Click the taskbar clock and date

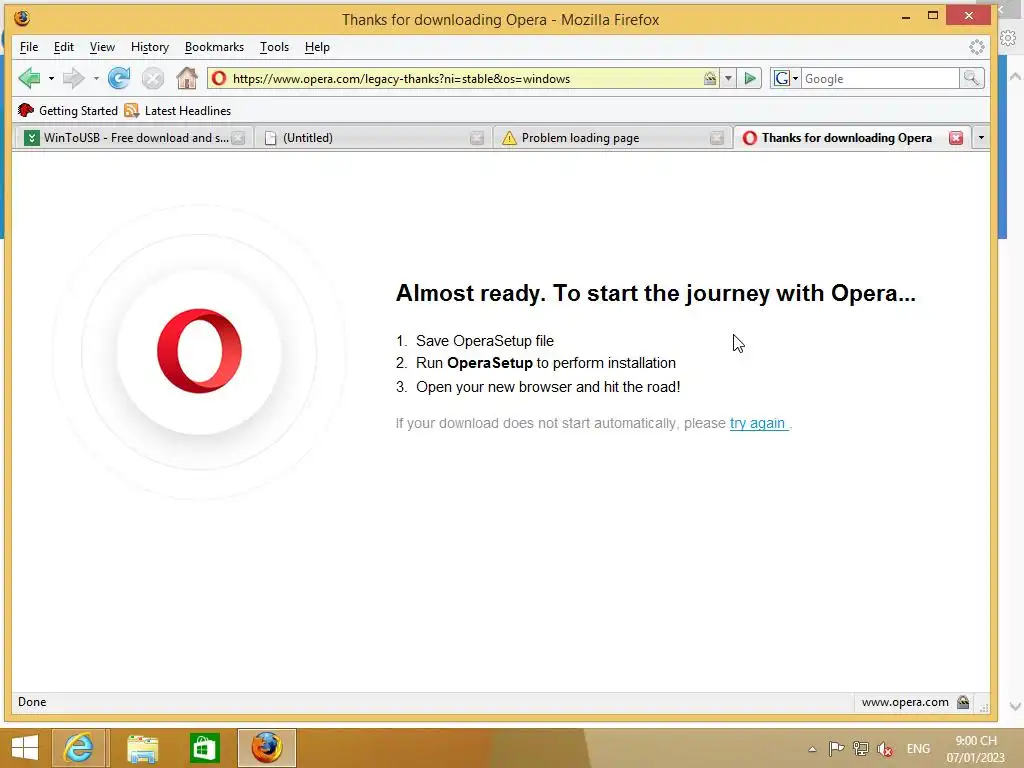[976, 749]
